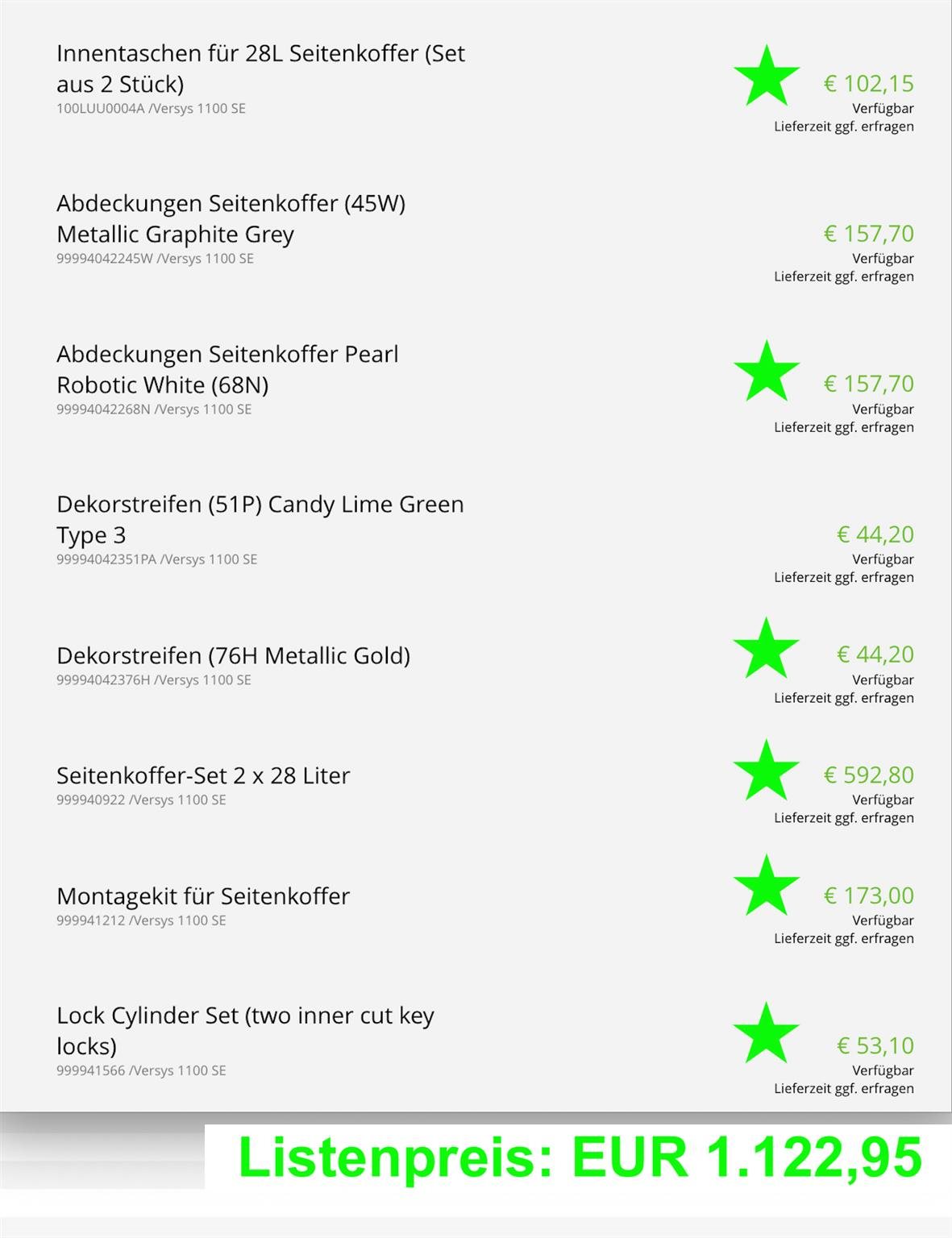Open Montagekit für Seitenkoffer item
Screen dimensions: 952x1238
[x=203, y=896]
